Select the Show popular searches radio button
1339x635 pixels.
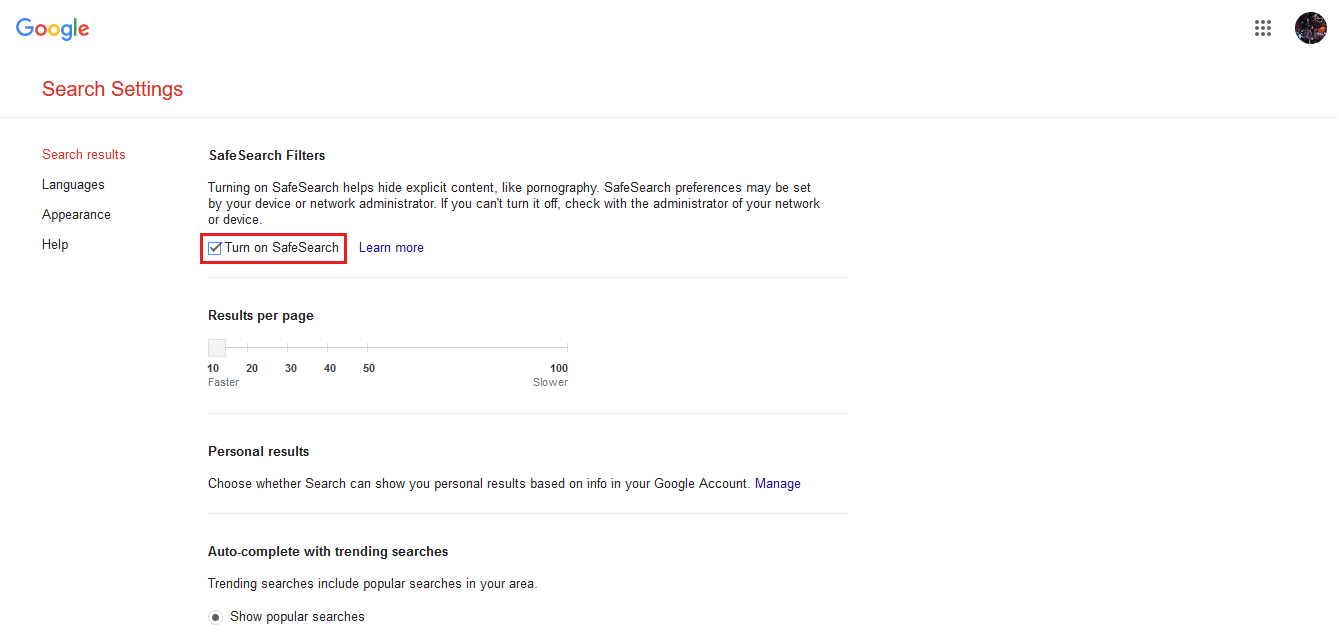pos(215,617)
